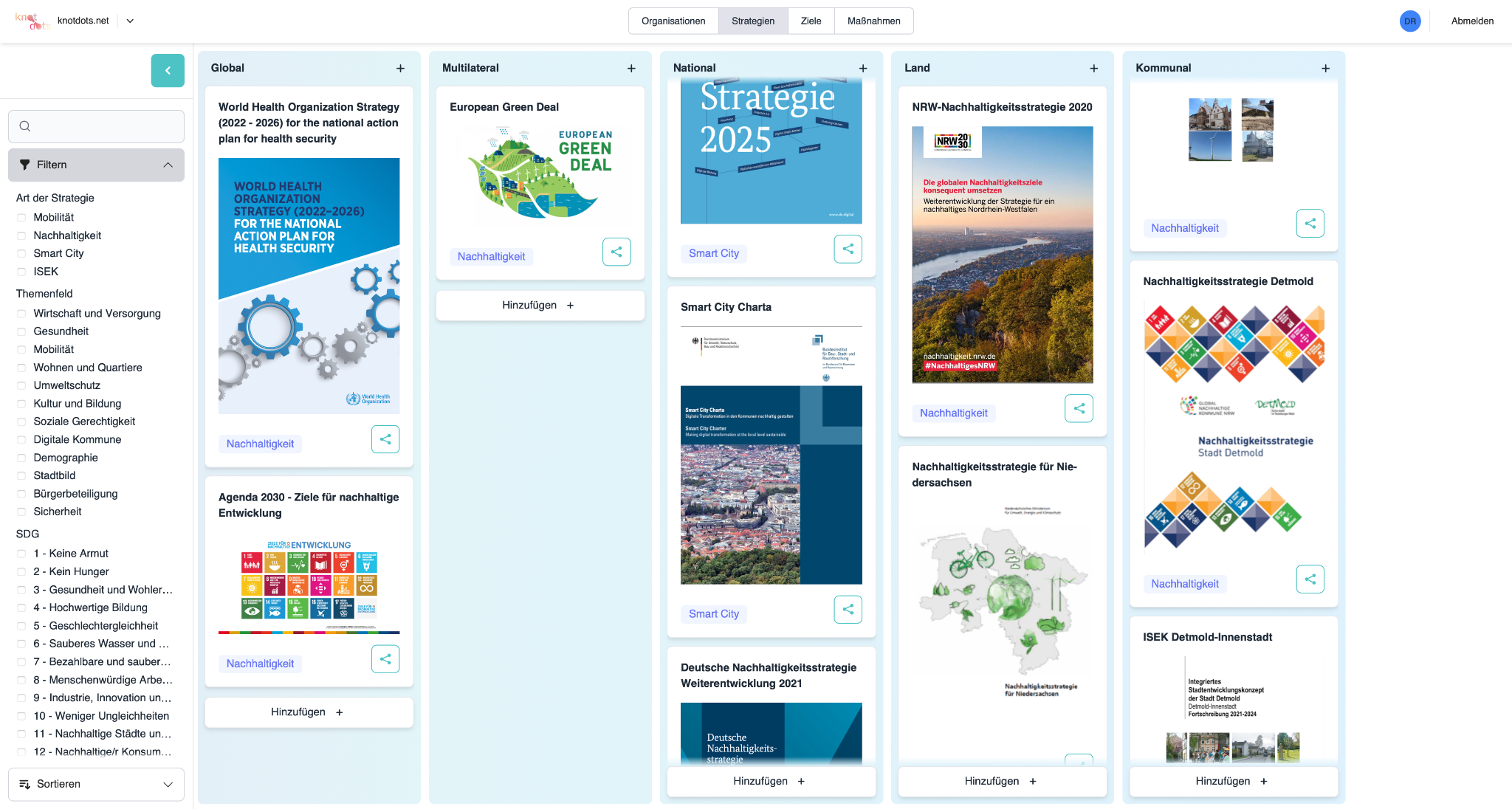Expand the knotdots.net workspace dropdown
Viewport: 1512px width, 809px height.
[x=130, y=21]
